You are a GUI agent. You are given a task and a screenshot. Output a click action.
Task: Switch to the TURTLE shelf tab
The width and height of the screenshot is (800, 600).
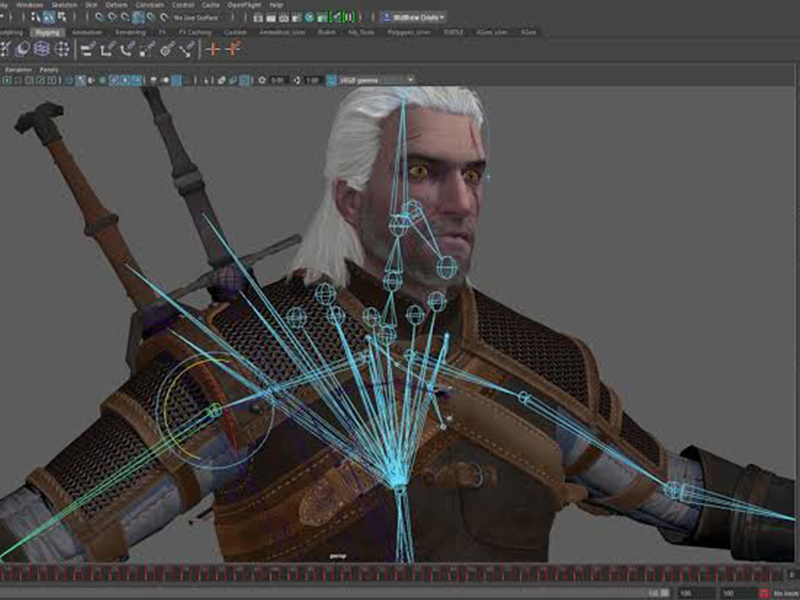(453, 32)
